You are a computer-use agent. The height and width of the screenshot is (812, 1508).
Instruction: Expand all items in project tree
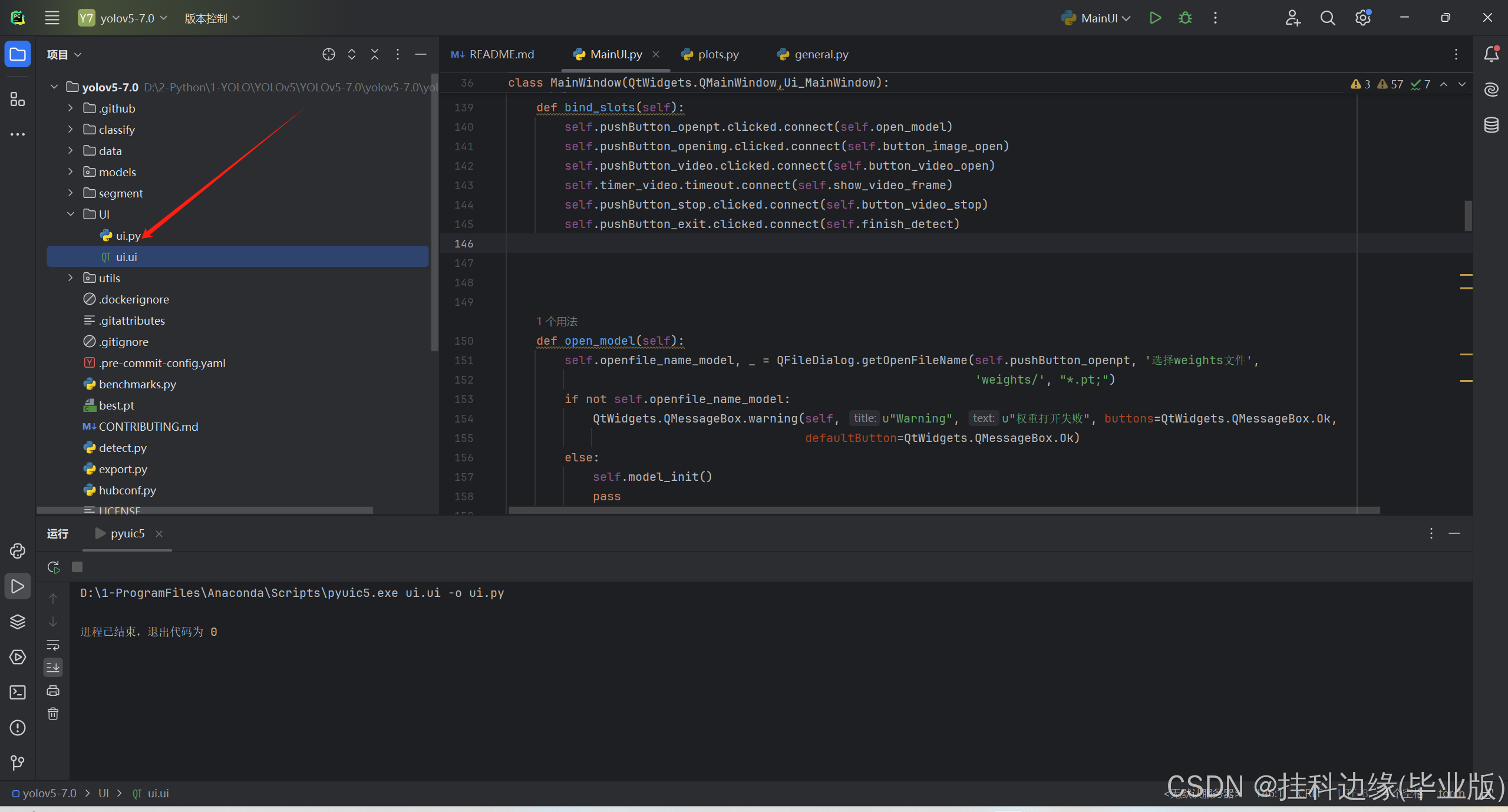point(352,54)
